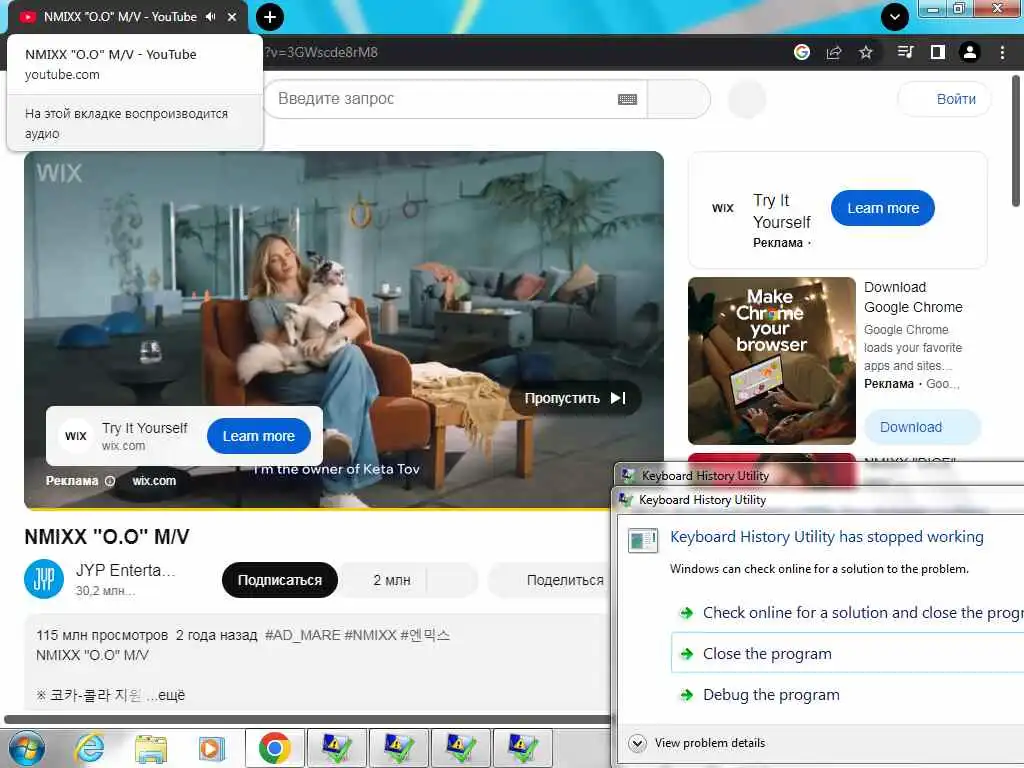This screenshot has height=768, width=1024.
Task: Open the media controls icon
Action: pyautogui.click(x=905, y=52)
